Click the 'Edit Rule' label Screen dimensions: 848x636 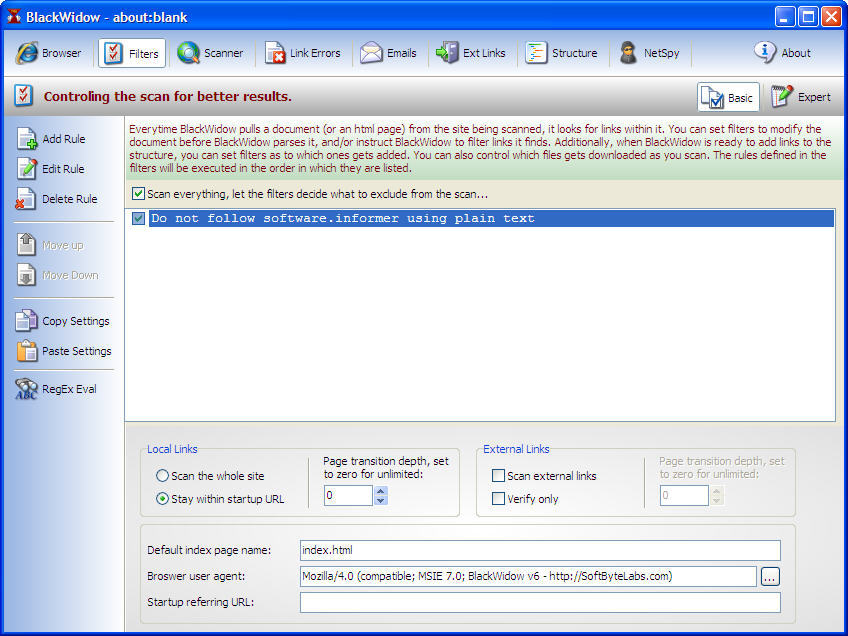point(63,169)
